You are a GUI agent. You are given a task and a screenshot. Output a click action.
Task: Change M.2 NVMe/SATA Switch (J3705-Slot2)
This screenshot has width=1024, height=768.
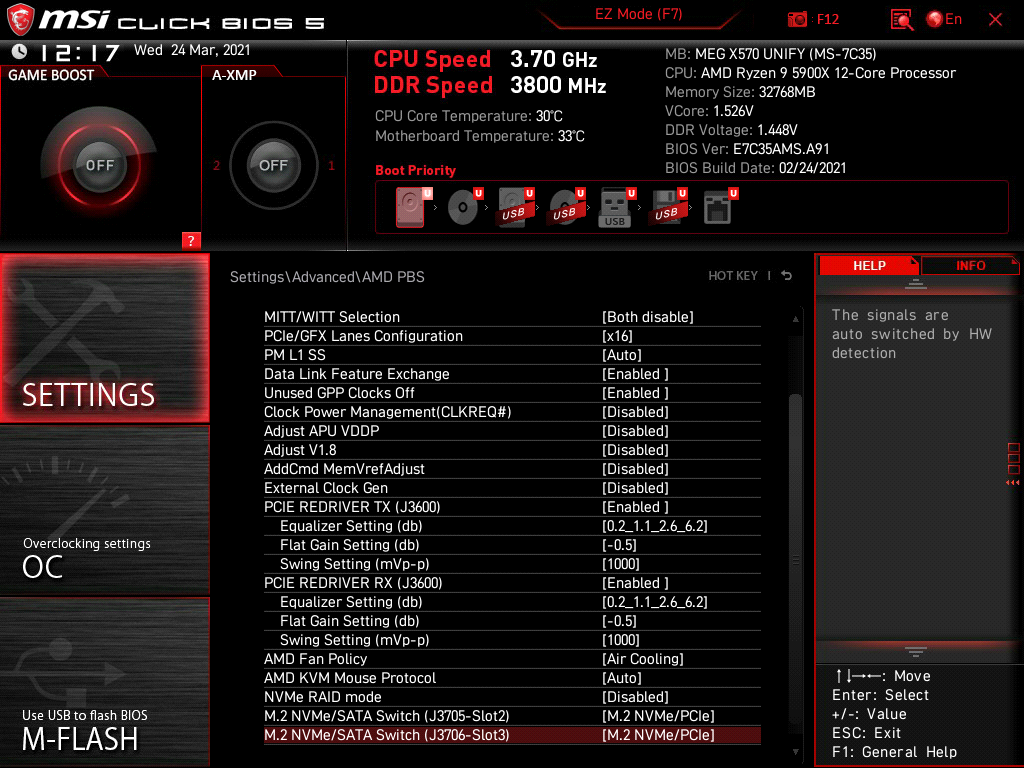click(512, 715)
